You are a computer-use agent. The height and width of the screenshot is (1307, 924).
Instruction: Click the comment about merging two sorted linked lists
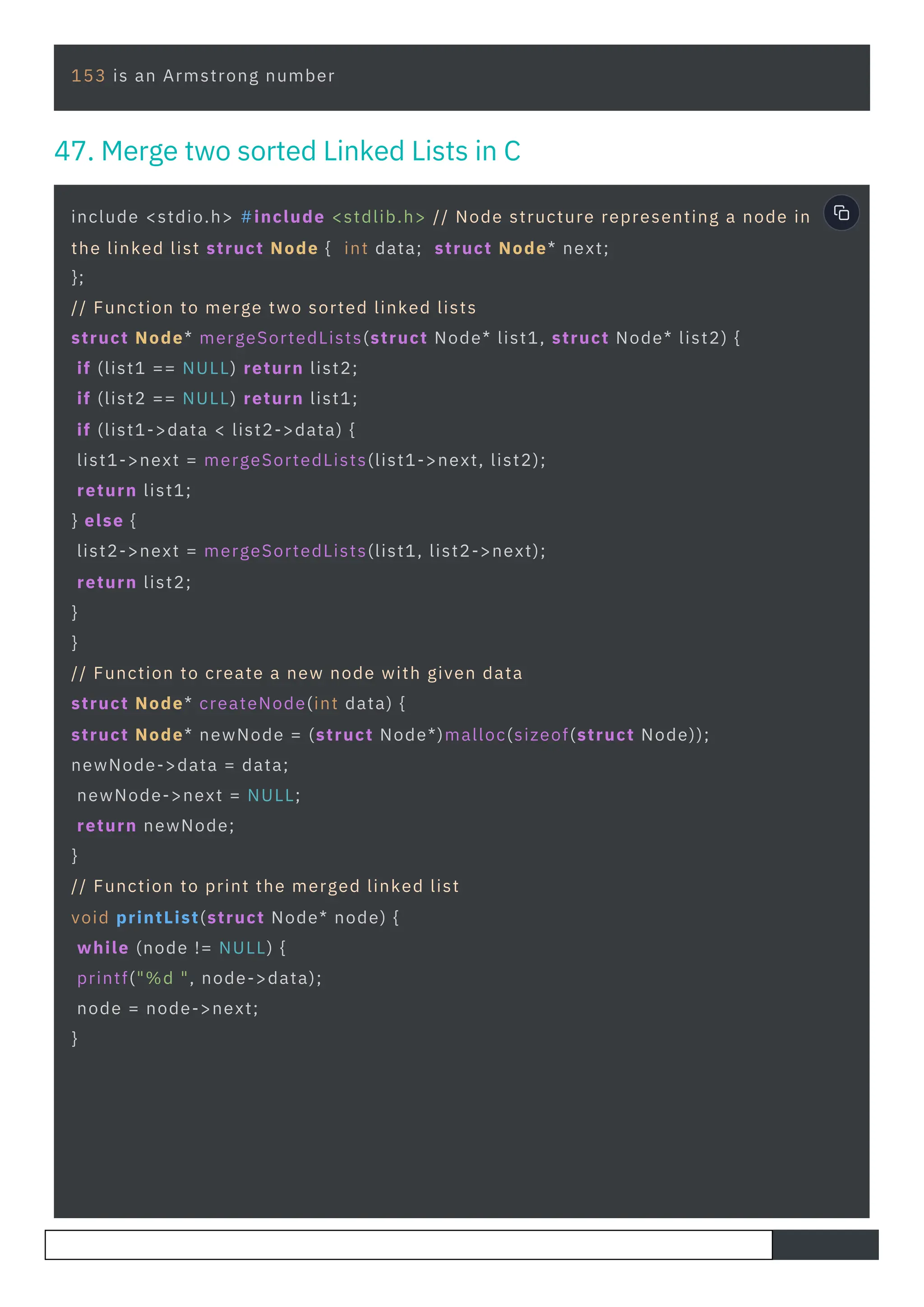(273, 308)
